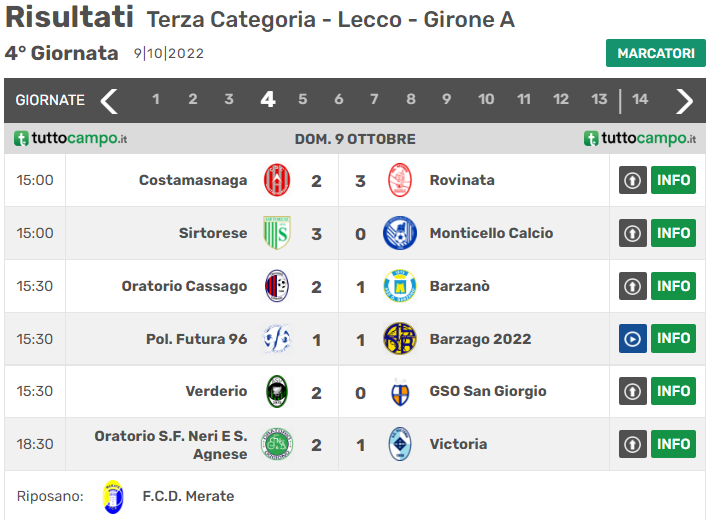This screenshot has height=520, width=708.
Task: Open the Oratorio Cassago team link
Action: 184,286
